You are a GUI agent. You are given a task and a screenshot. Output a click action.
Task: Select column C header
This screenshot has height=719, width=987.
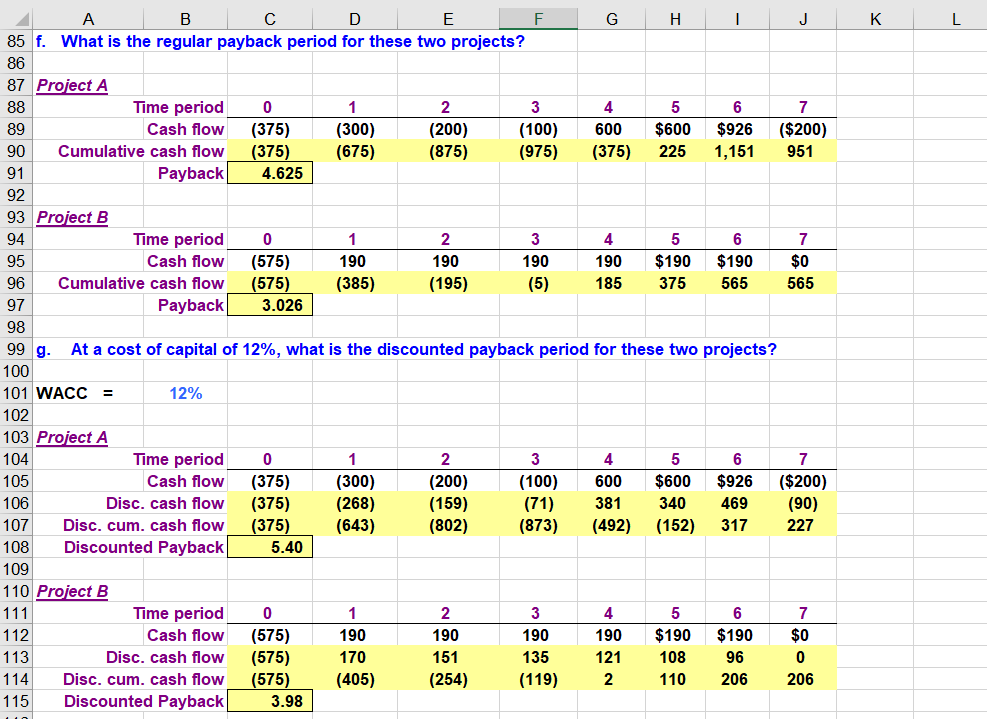(269, 19)
